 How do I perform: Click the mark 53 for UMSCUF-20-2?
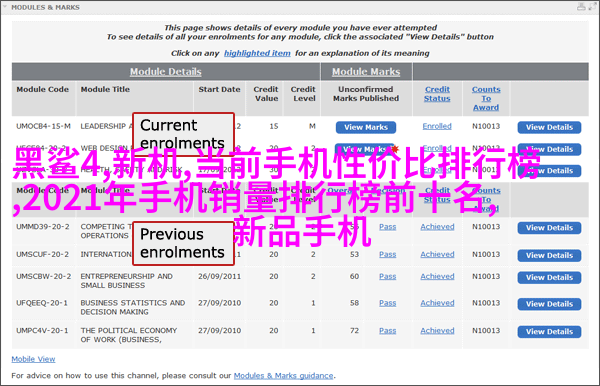[x=354, y=254]
